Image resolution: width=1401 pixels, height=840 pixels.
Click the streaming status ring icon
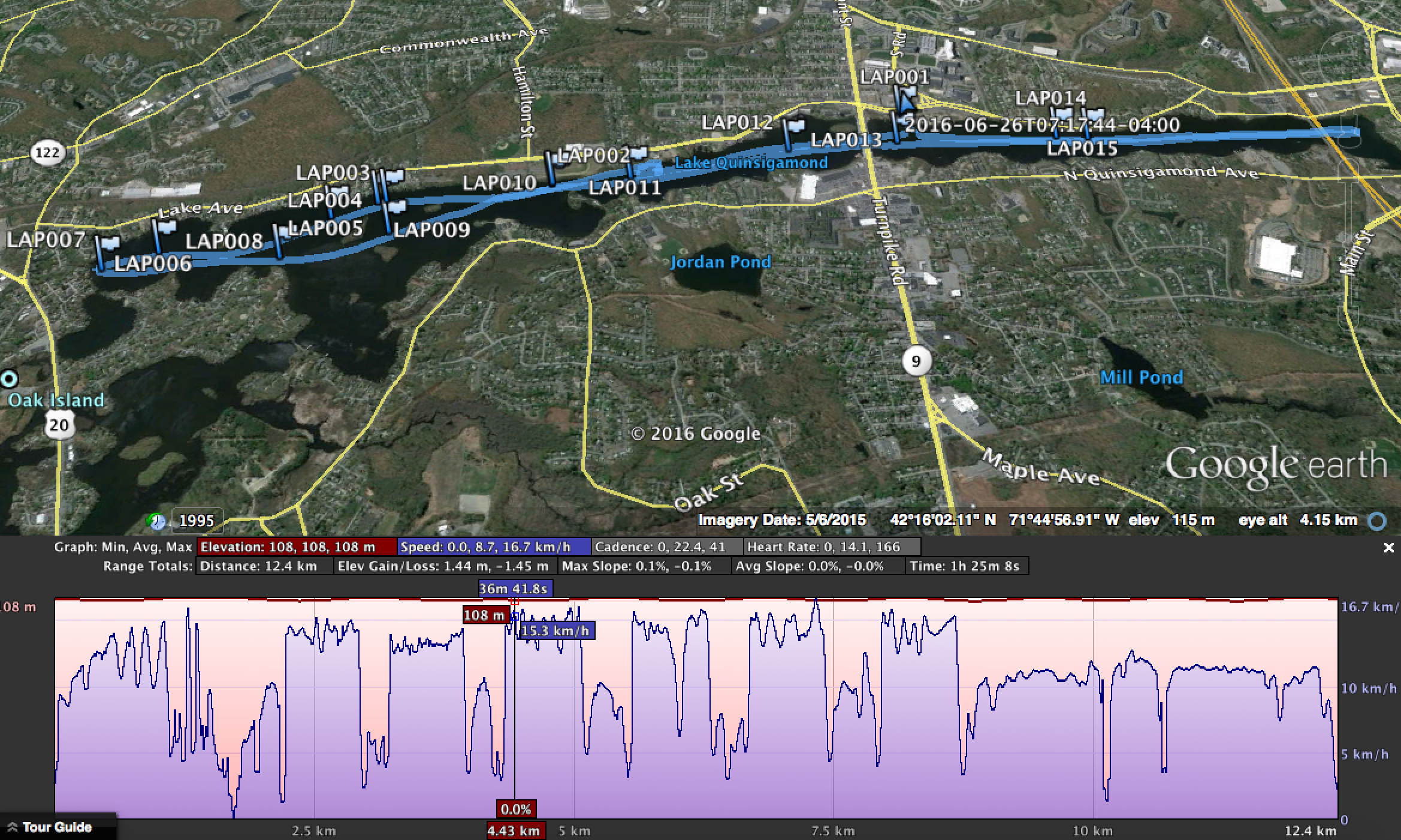[1377, 521]
